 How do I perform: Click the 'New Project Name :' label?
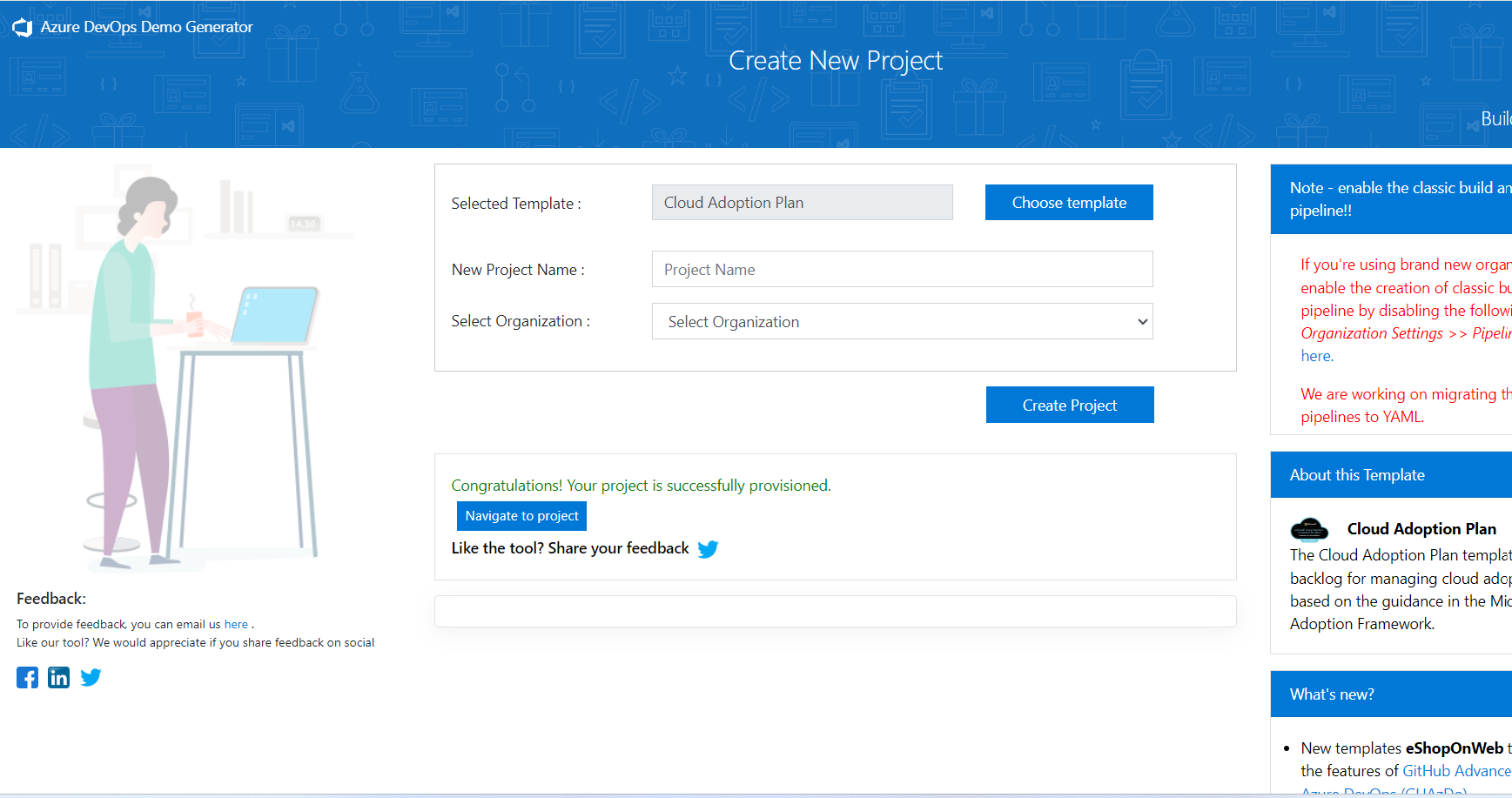(x=518, y=270)
